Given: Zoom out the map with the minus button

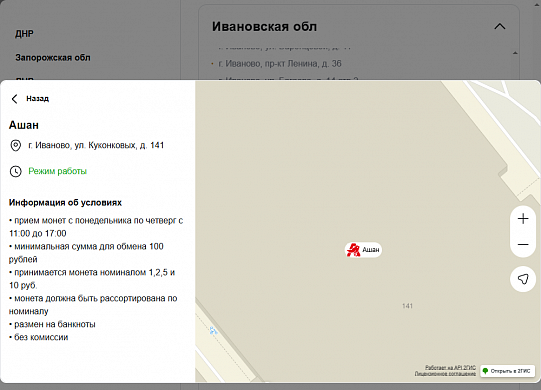Looking at the screenshot, I should pyautogui.click(x=523, y=245).
